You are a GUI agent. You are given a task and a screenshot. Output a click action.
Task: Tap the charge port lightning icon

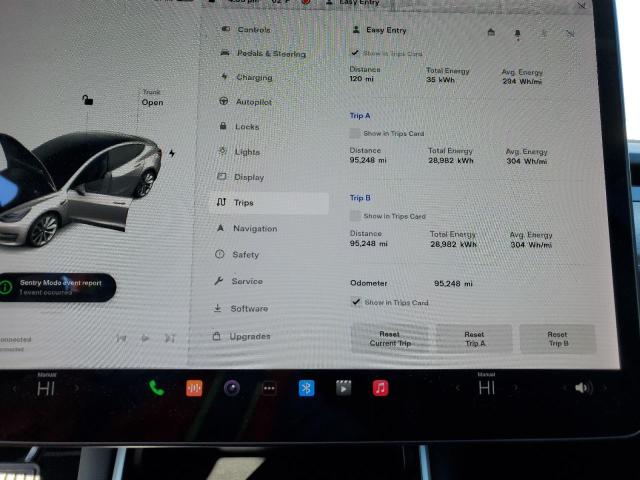[172, 153]
